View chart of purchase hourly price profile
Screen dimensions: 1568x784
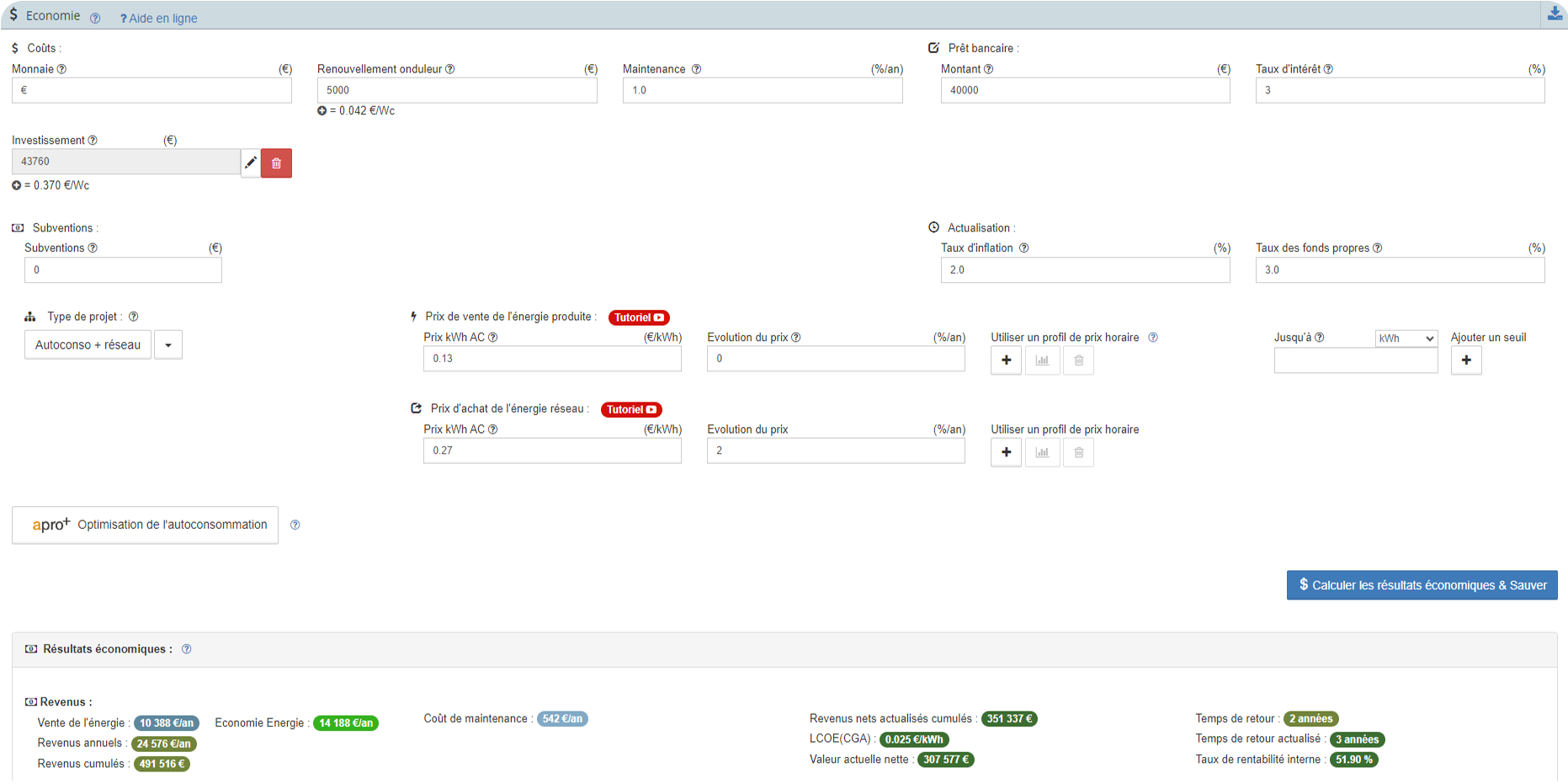click(1042, 452)
